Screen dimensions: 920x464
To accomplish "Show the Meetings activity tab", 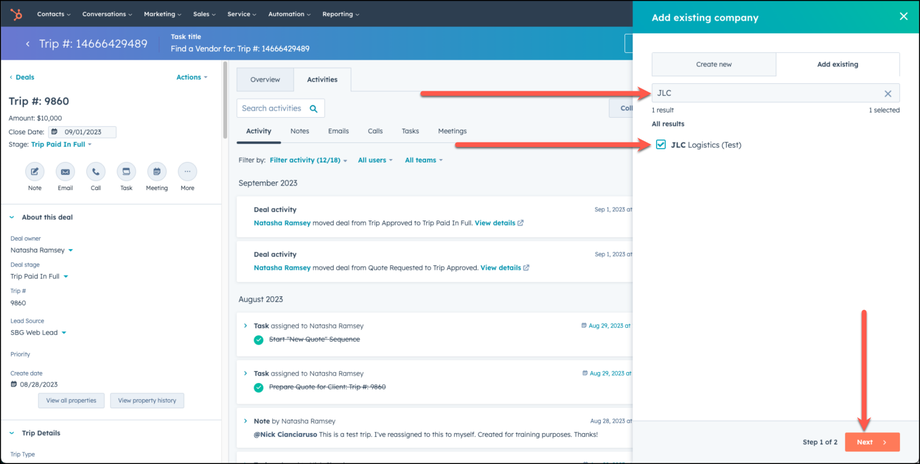I will pos(452,131).
